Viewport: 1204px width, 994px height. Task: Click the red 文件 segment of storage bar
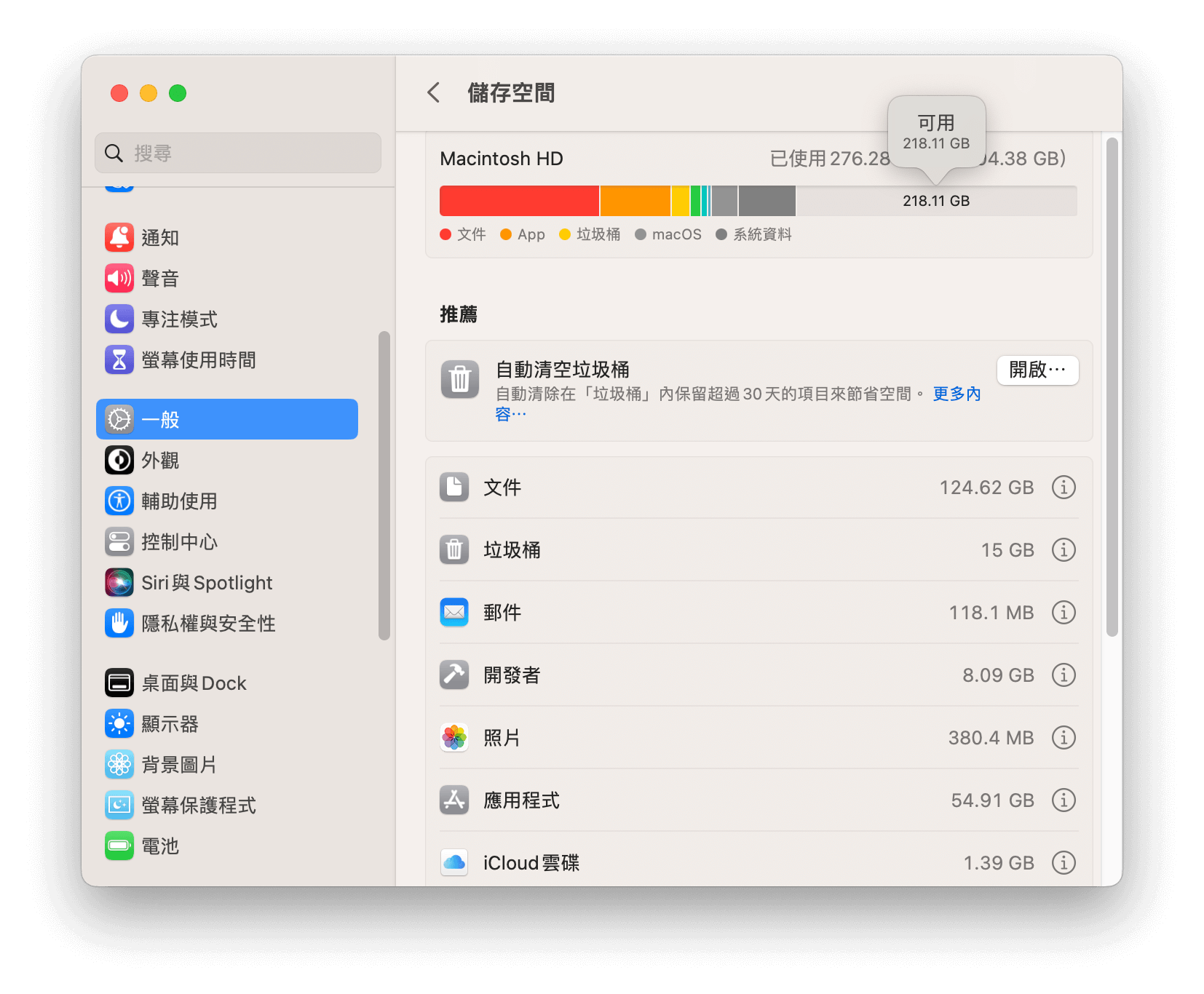click(519, 201)
